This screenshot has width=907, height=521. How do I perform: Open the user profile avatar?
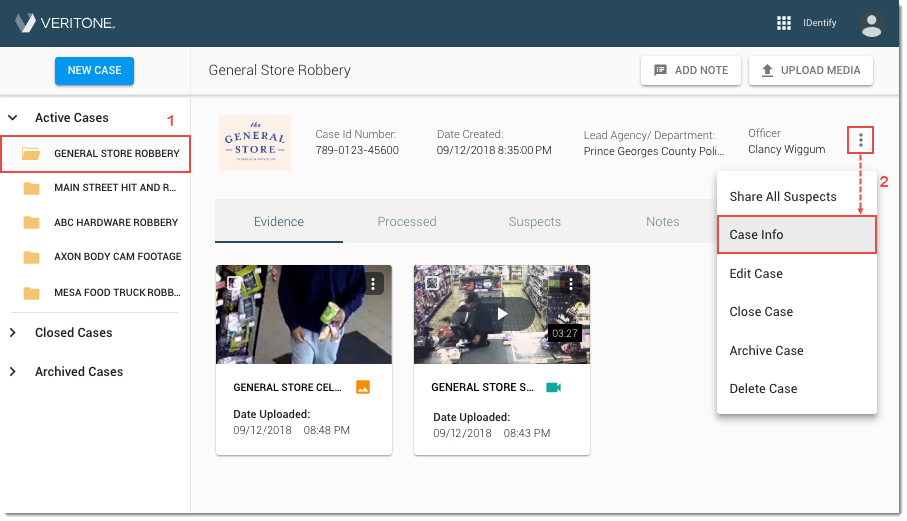click(871, 24)
